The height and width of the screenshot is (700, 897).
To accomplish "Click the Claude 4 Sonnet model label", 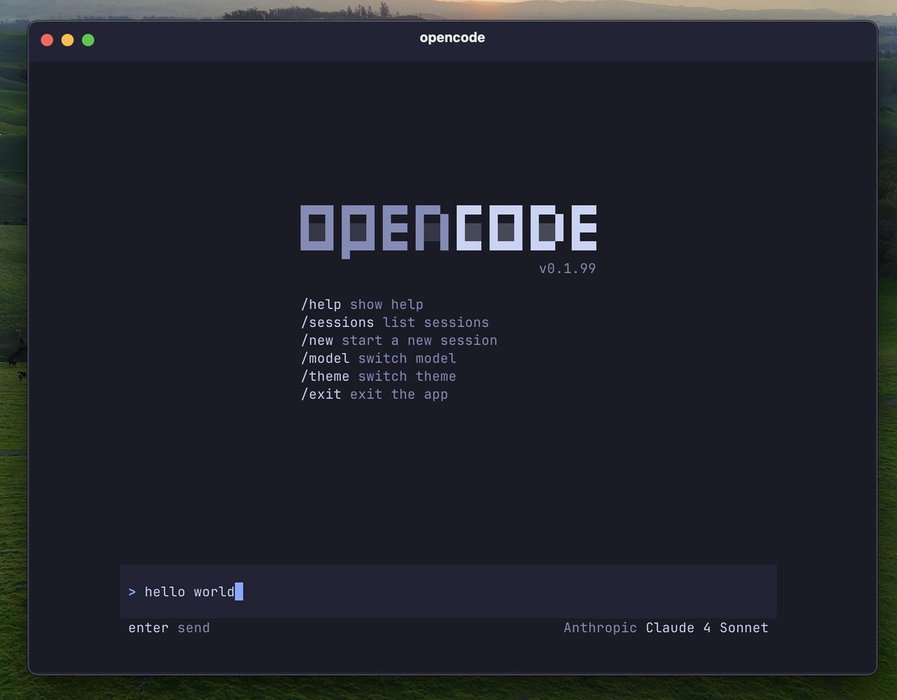I will tap(707, 628).
